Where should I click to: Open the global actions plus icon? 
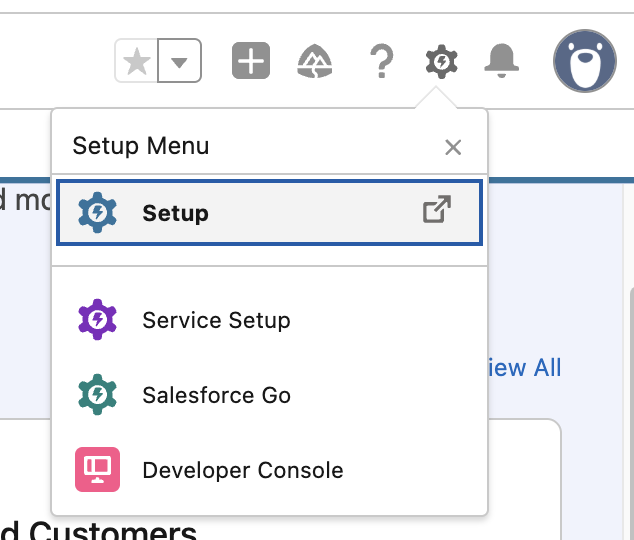tap(251, 61)
